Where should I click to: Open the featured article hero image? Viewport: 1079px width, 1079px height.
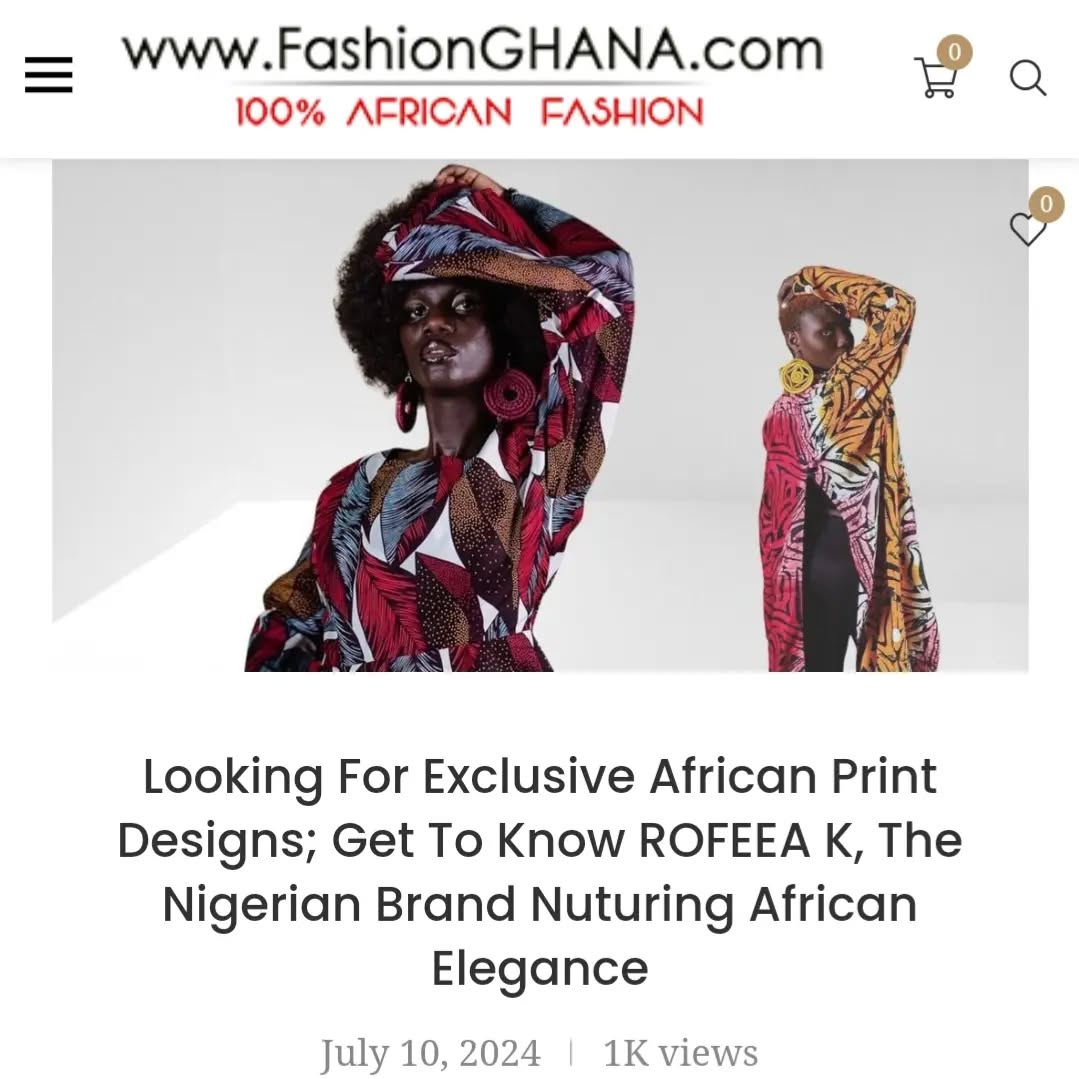tap(540, 415)
